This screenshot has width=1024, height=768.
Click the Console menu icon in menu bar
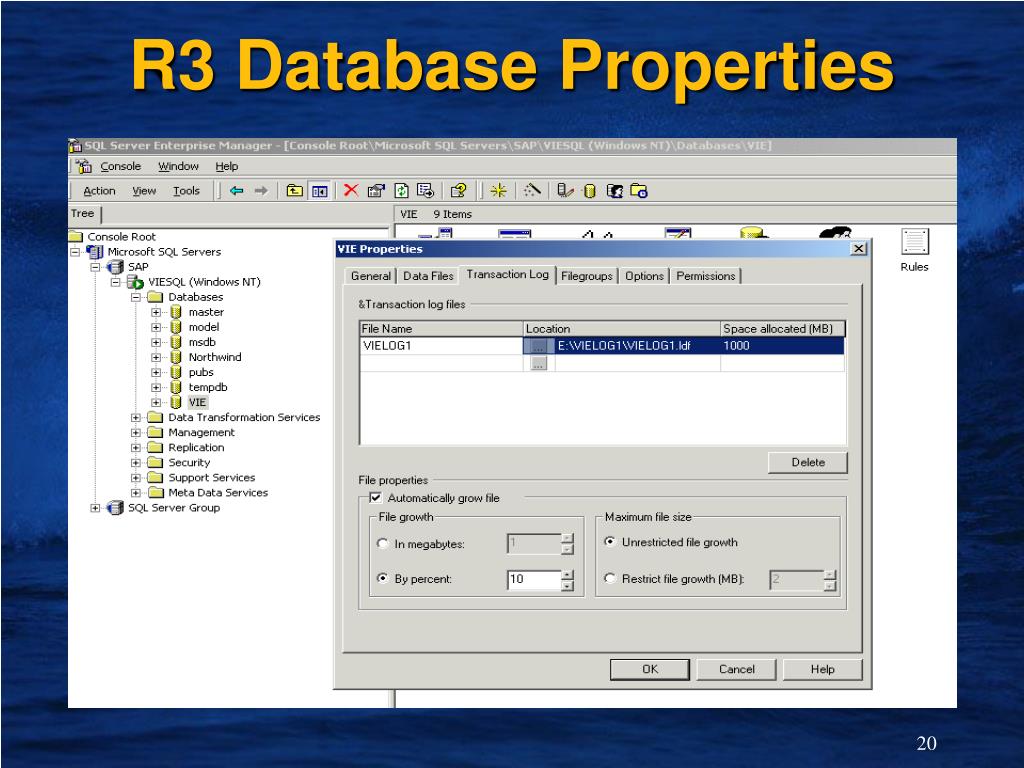(84, 166)
